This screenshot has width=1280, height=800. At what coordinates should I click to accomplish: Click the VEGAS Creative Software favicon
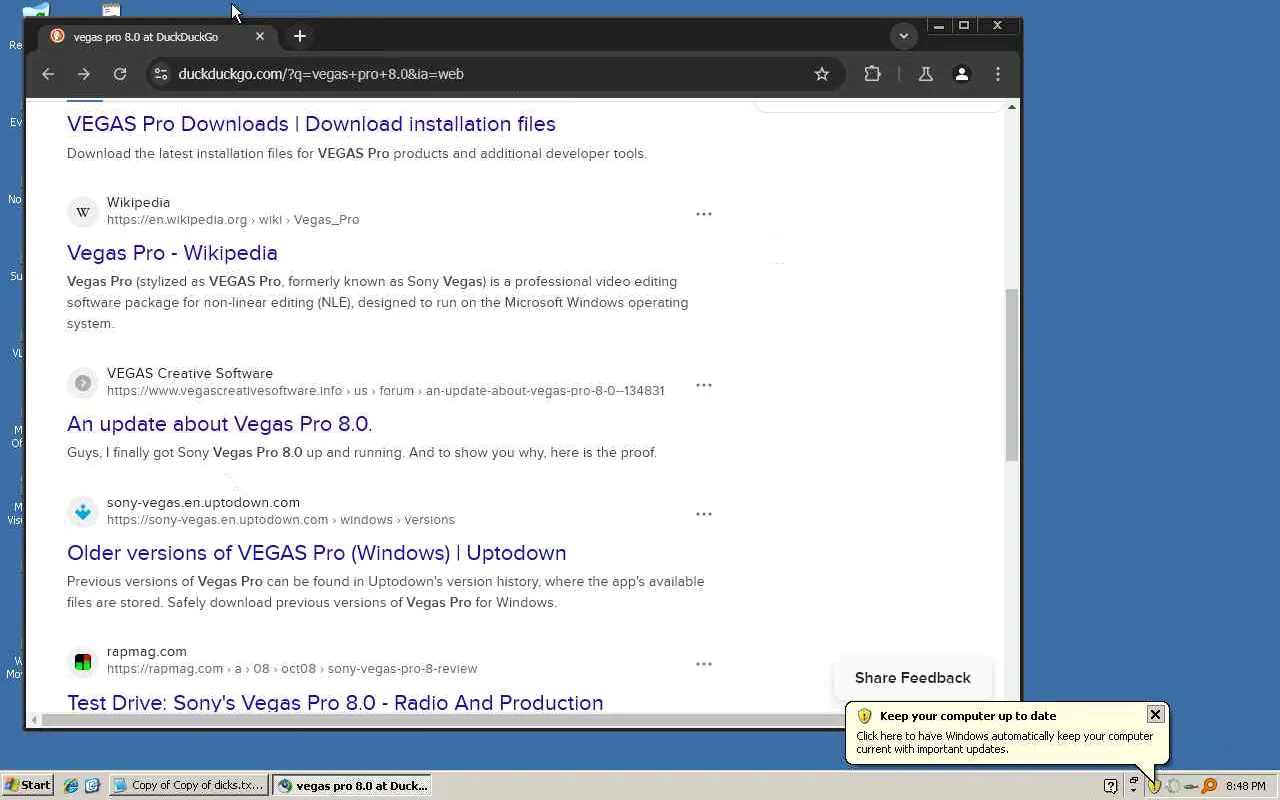pos(83,383)
